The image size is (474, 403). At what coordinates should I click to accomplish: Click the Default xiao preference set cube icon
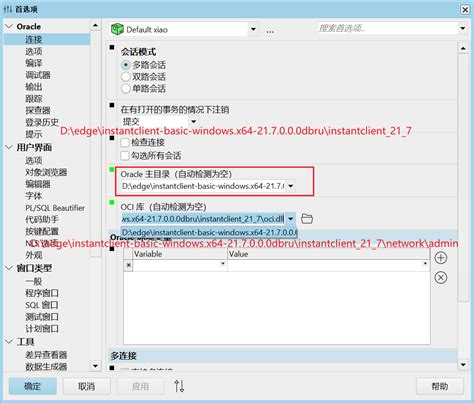[117, 29]
